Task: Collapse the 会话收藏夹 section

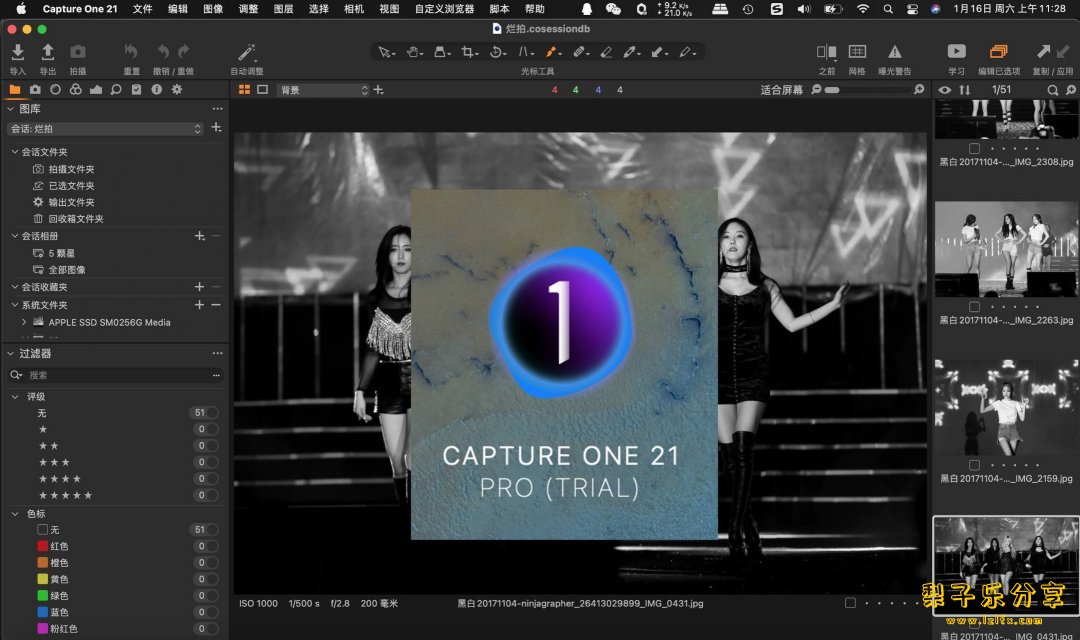Action: click(x=14, y=287)
